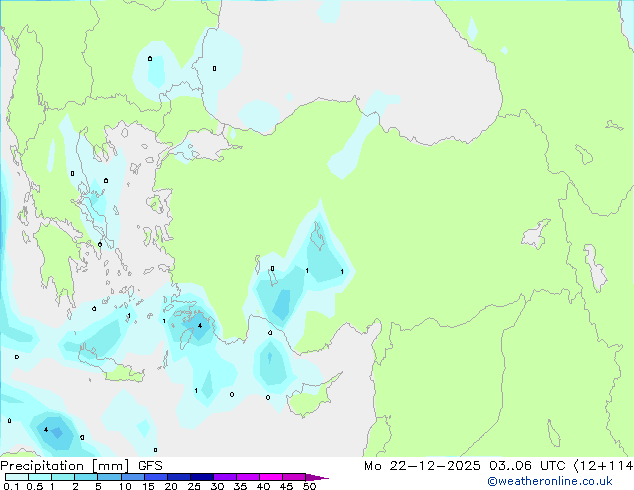634x490 pixels.
Task: Click the purple over-50 legend arrow
Action: coord(317,477)
